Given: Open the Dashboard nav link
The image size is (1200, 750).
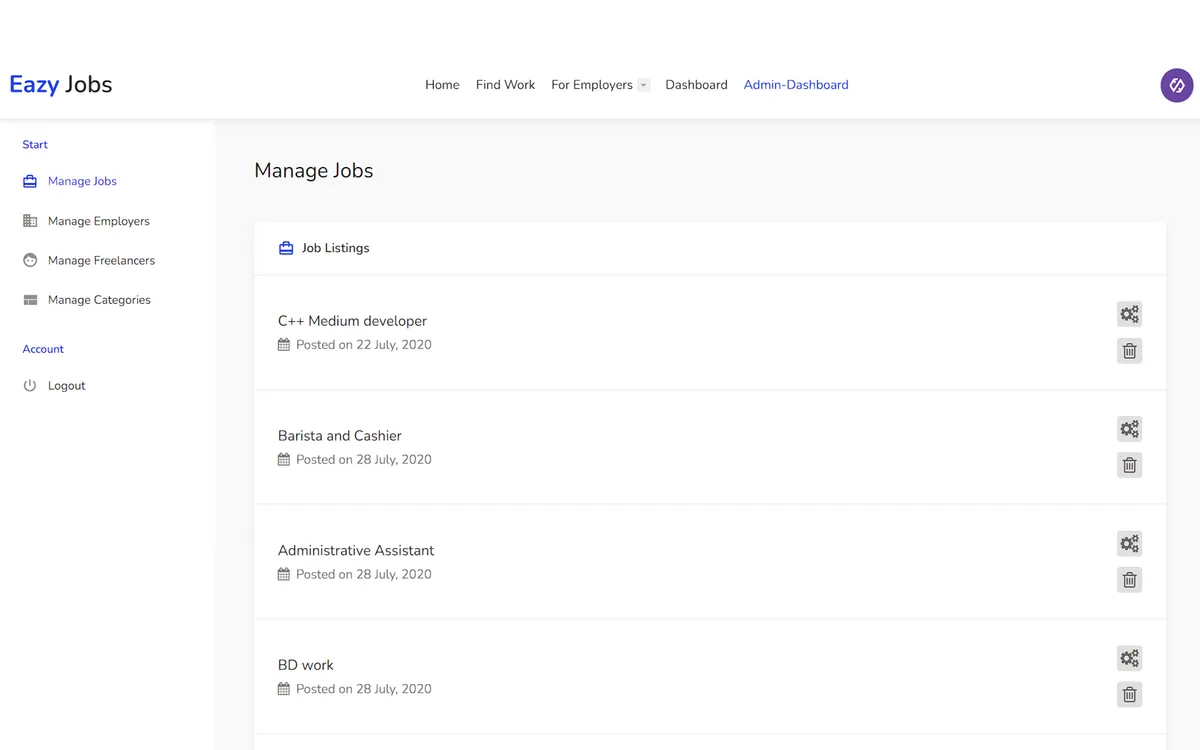Looking at the screenshot, I should click(x=696, y=85).
